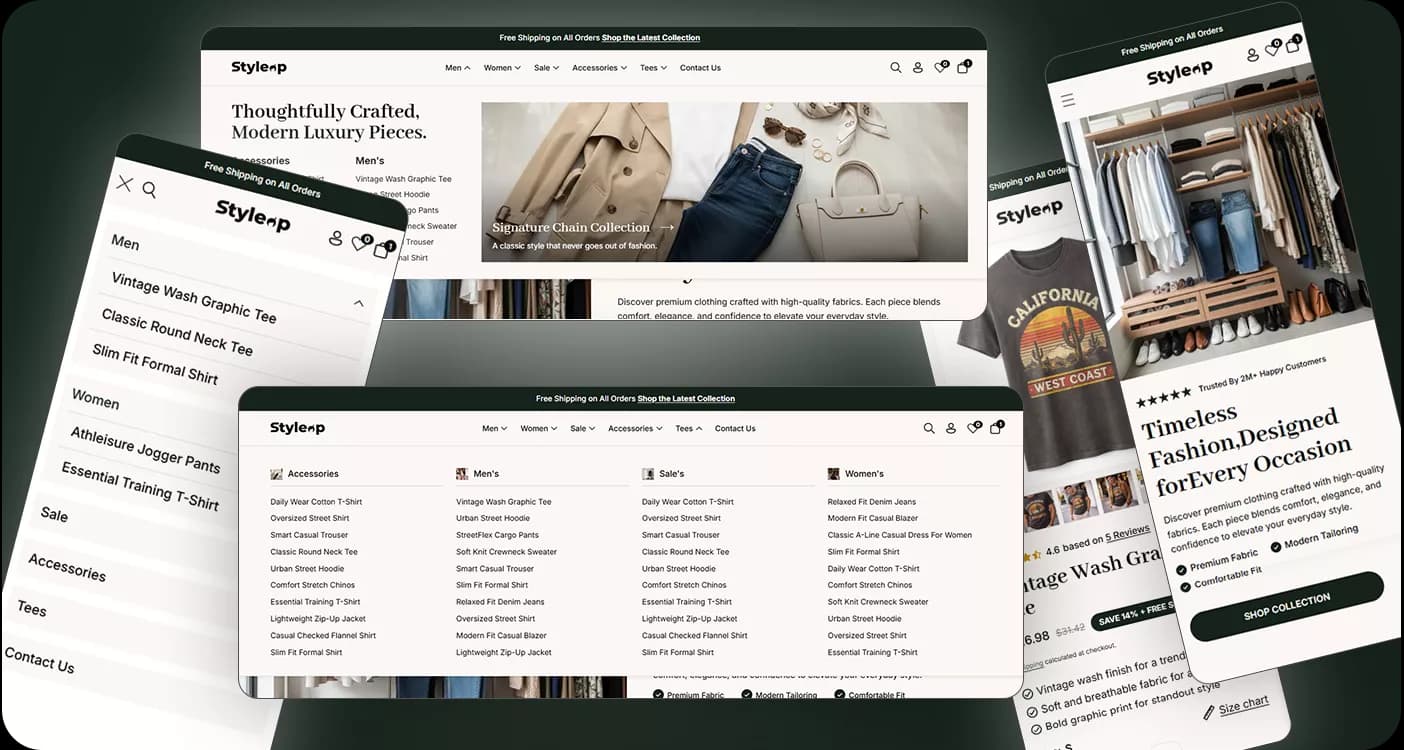
Task: Expand Sale dropdown in top desktop nav
Action: (x=546, y=68)
